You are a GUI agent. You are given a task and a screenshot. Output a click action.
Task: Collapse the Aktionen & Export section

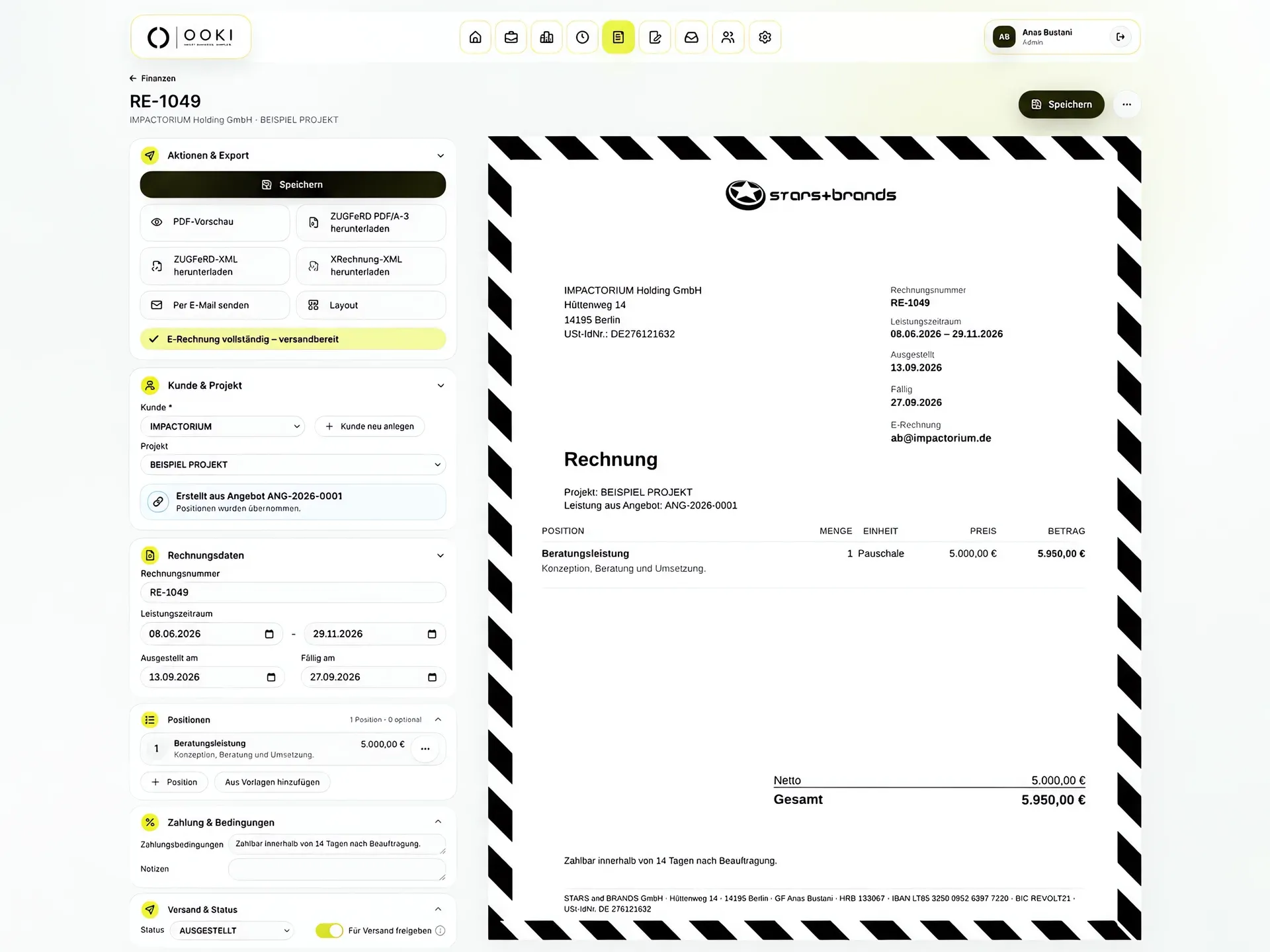[x=441, y=156]
